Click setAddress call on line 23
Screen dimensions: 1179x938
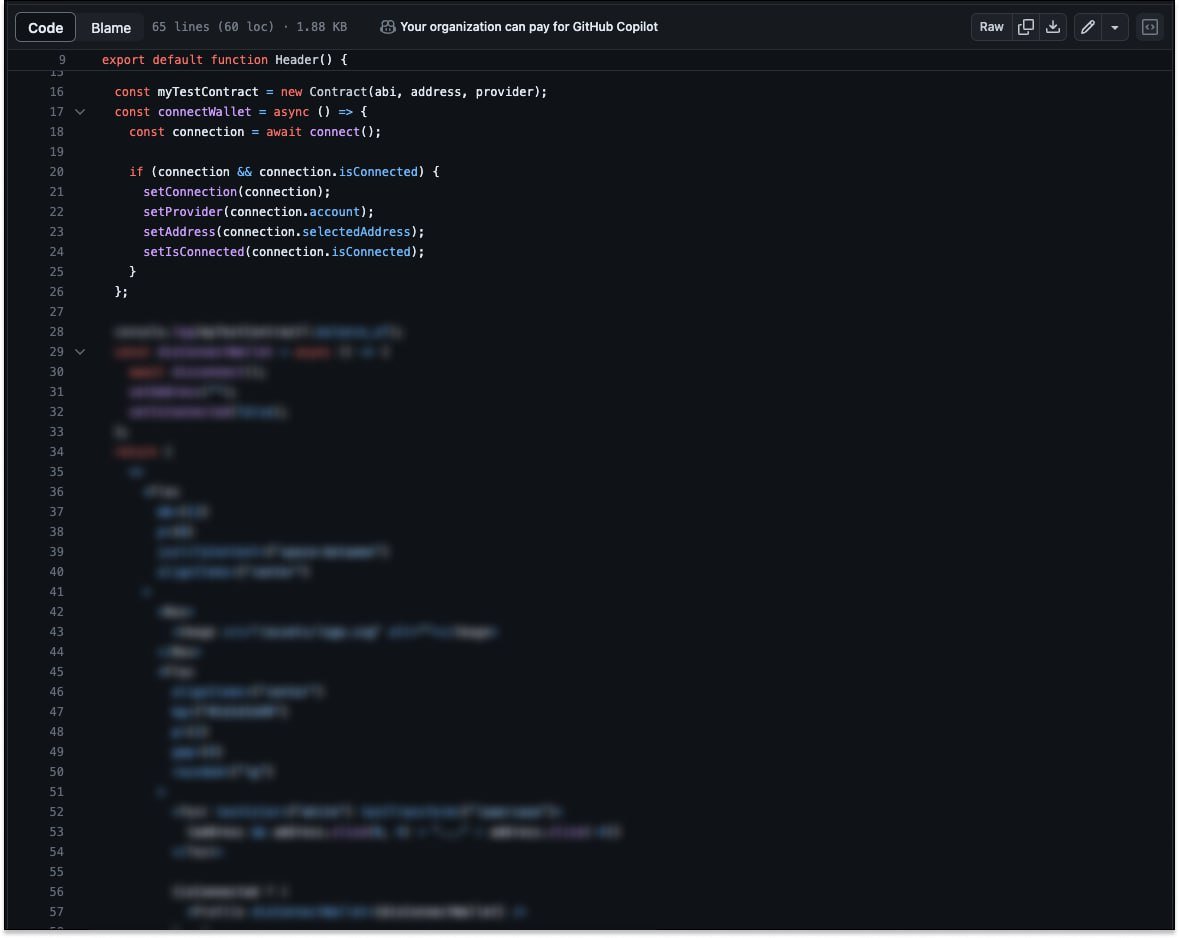point(283,232)
